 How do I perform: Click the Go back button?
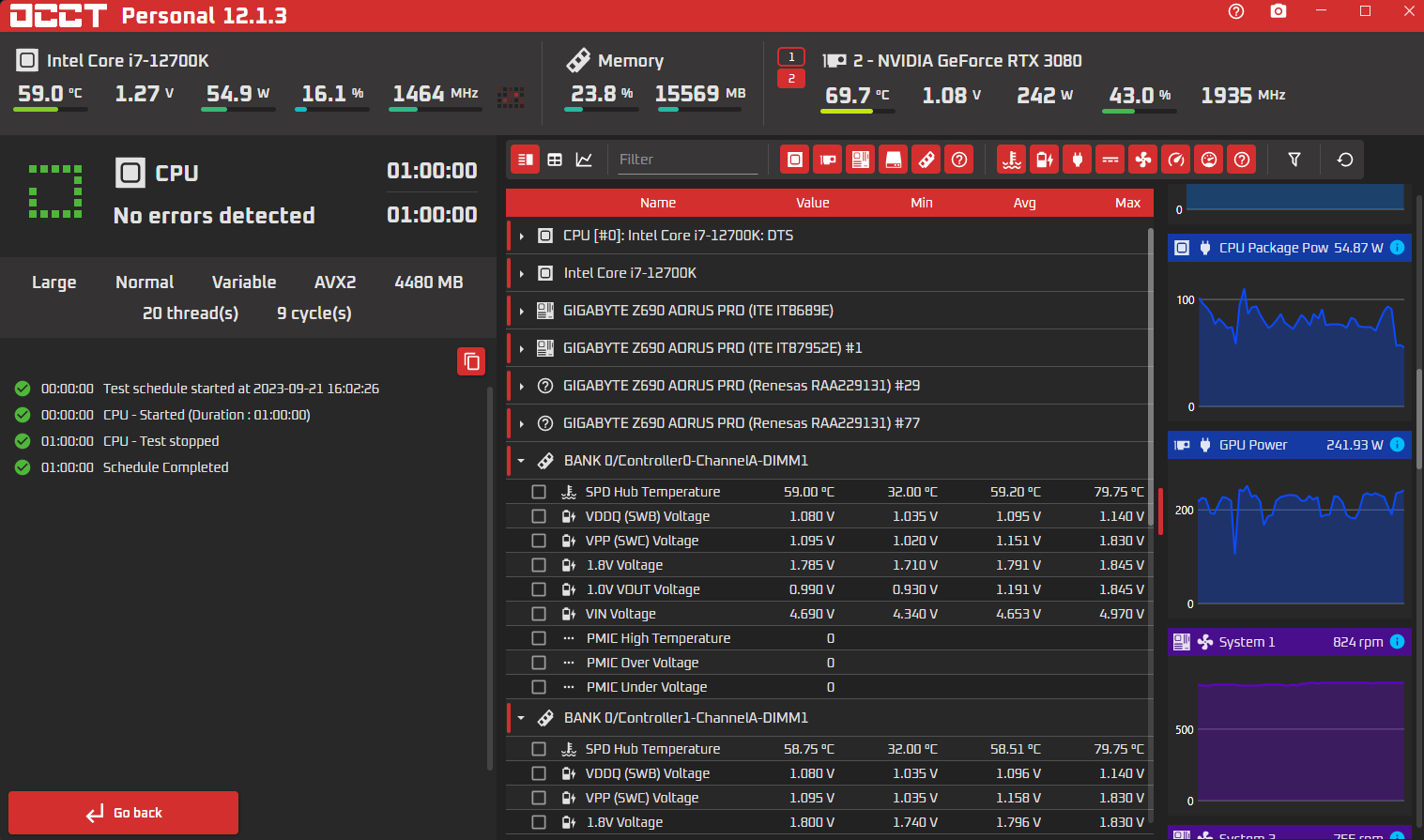click(x=124, y=813)
